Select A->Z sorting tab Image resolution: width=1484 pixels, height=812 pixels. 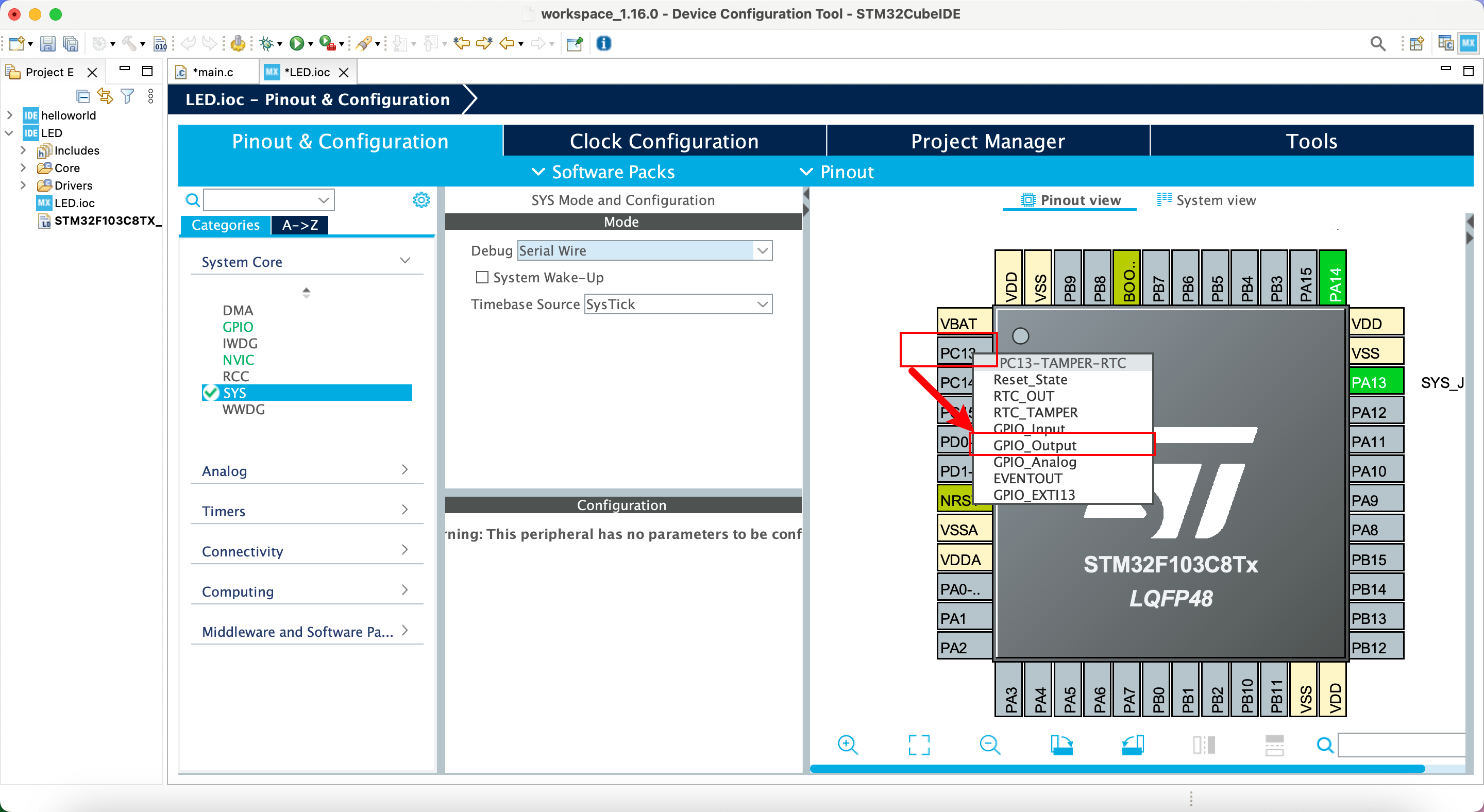pyautogui.click(x=299, y=225)
